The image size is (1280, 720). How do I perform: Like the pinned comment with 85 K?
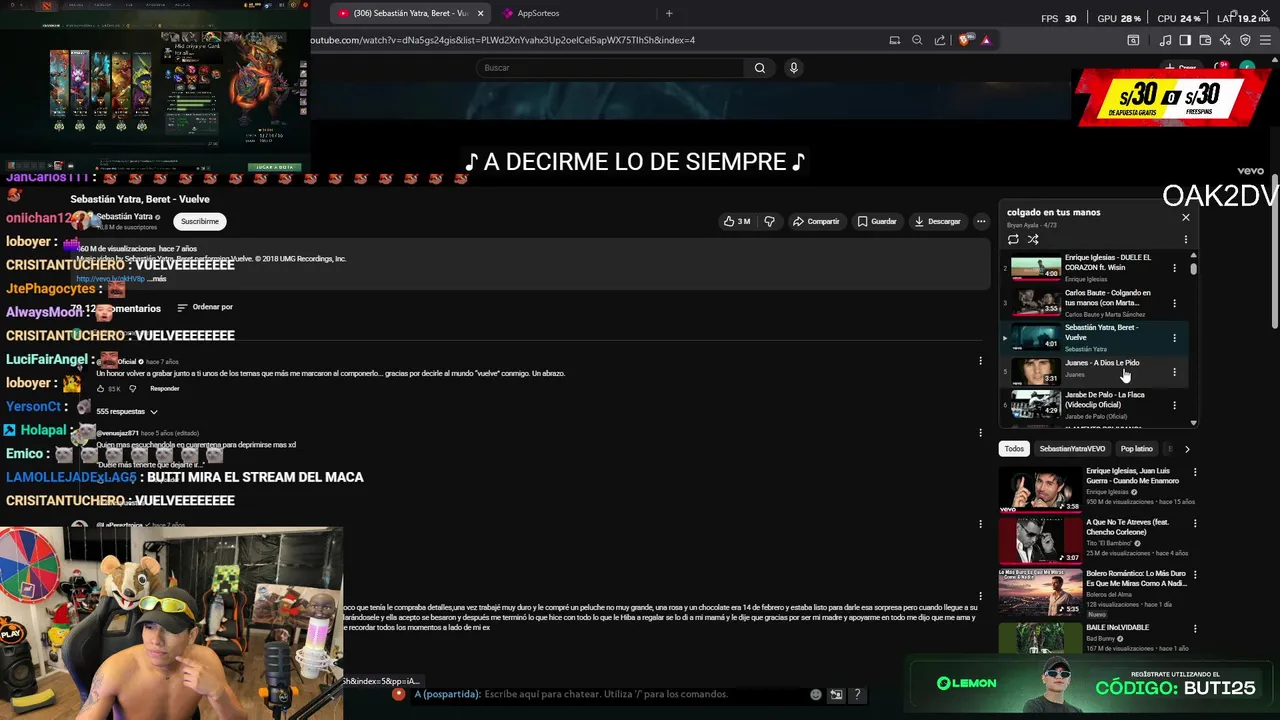coord(101,388)
